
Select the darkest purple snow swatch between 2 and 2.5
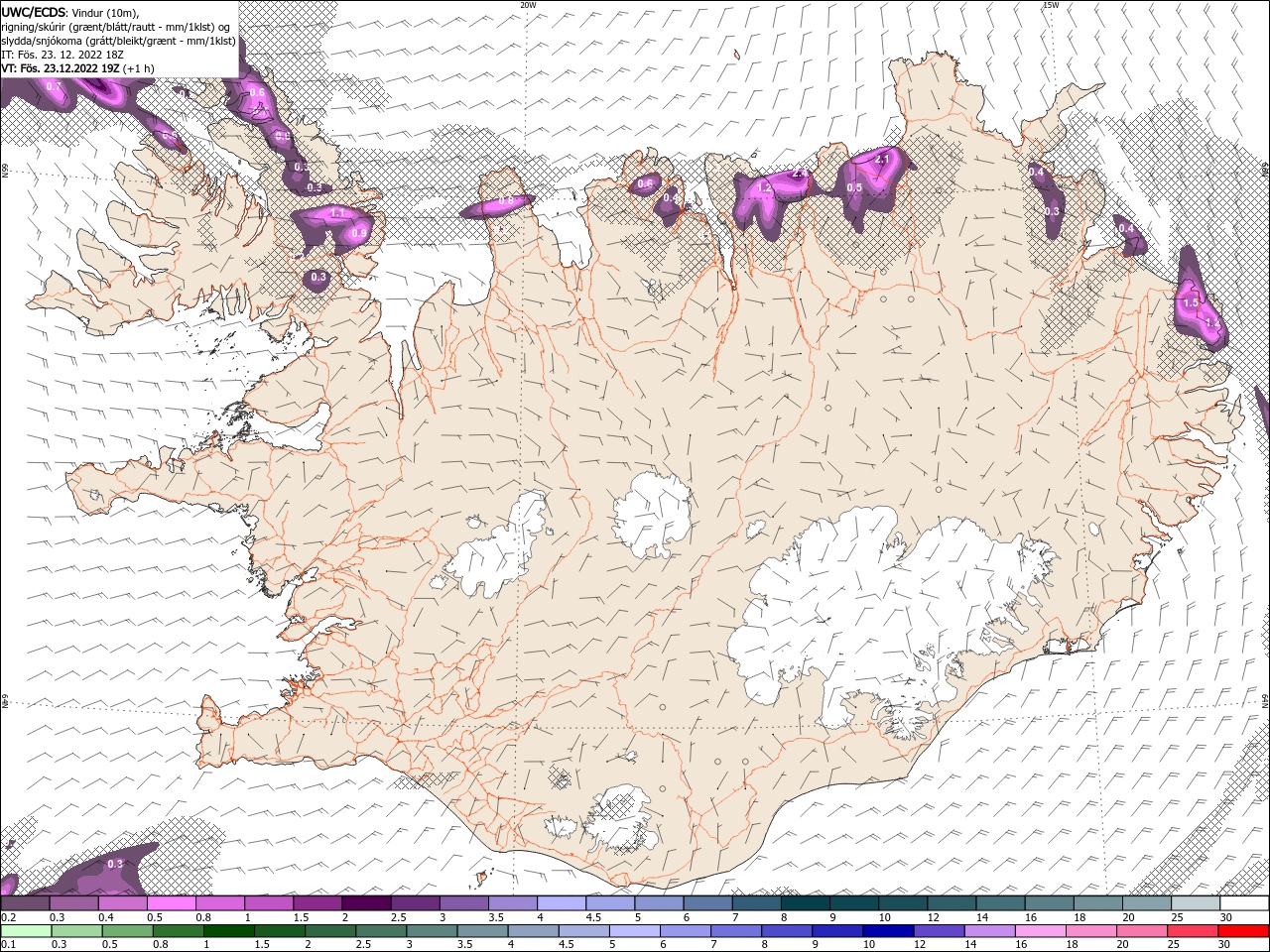point(366,903)
